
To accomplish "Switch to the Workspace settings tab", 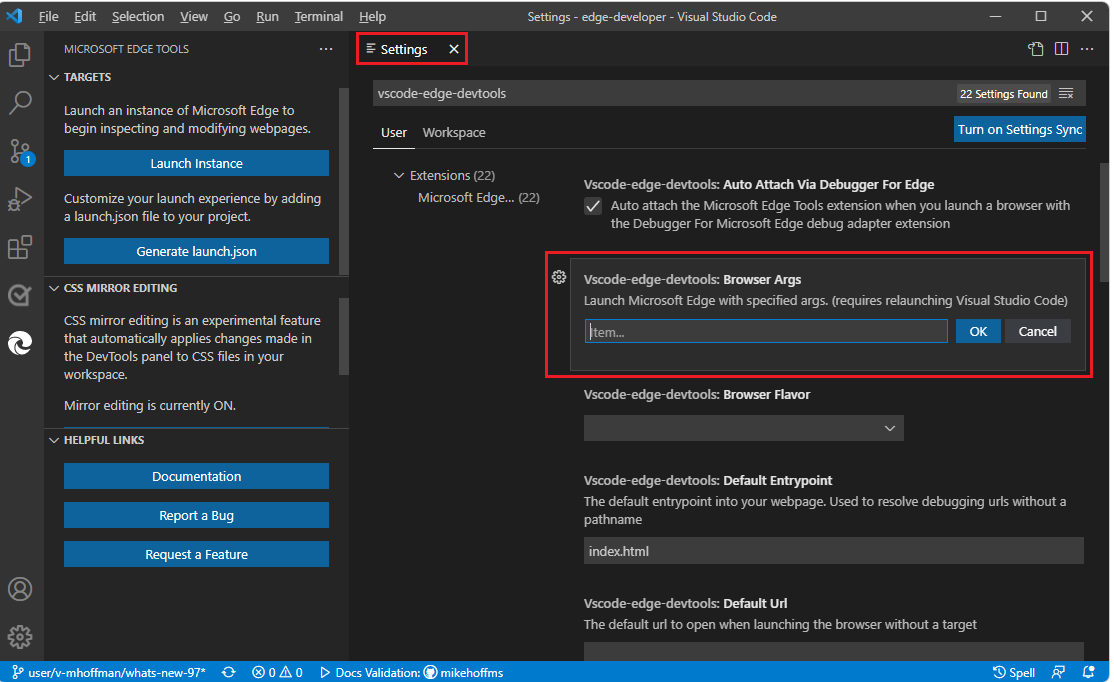I will coord(454,132).
